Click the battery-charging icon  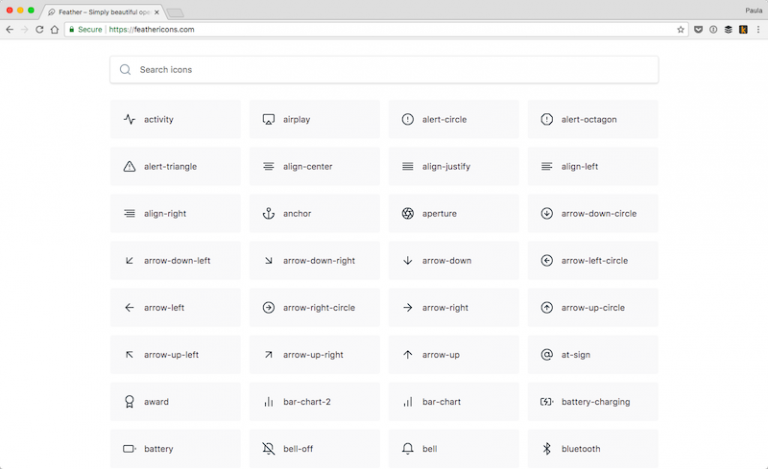[x=592, y=401]
